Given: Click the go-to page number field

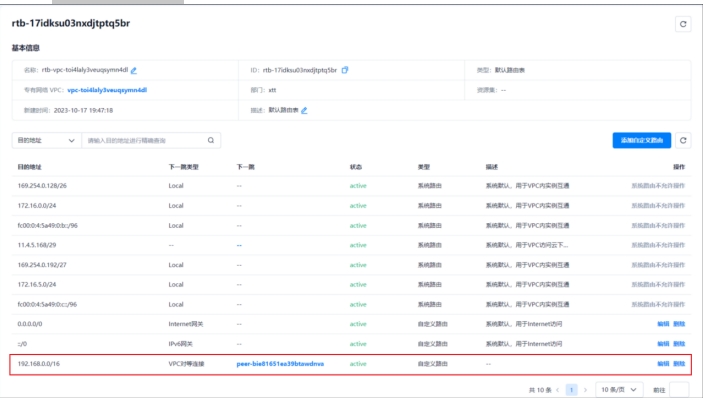Looking at the screenshot, I should [679, 390].
